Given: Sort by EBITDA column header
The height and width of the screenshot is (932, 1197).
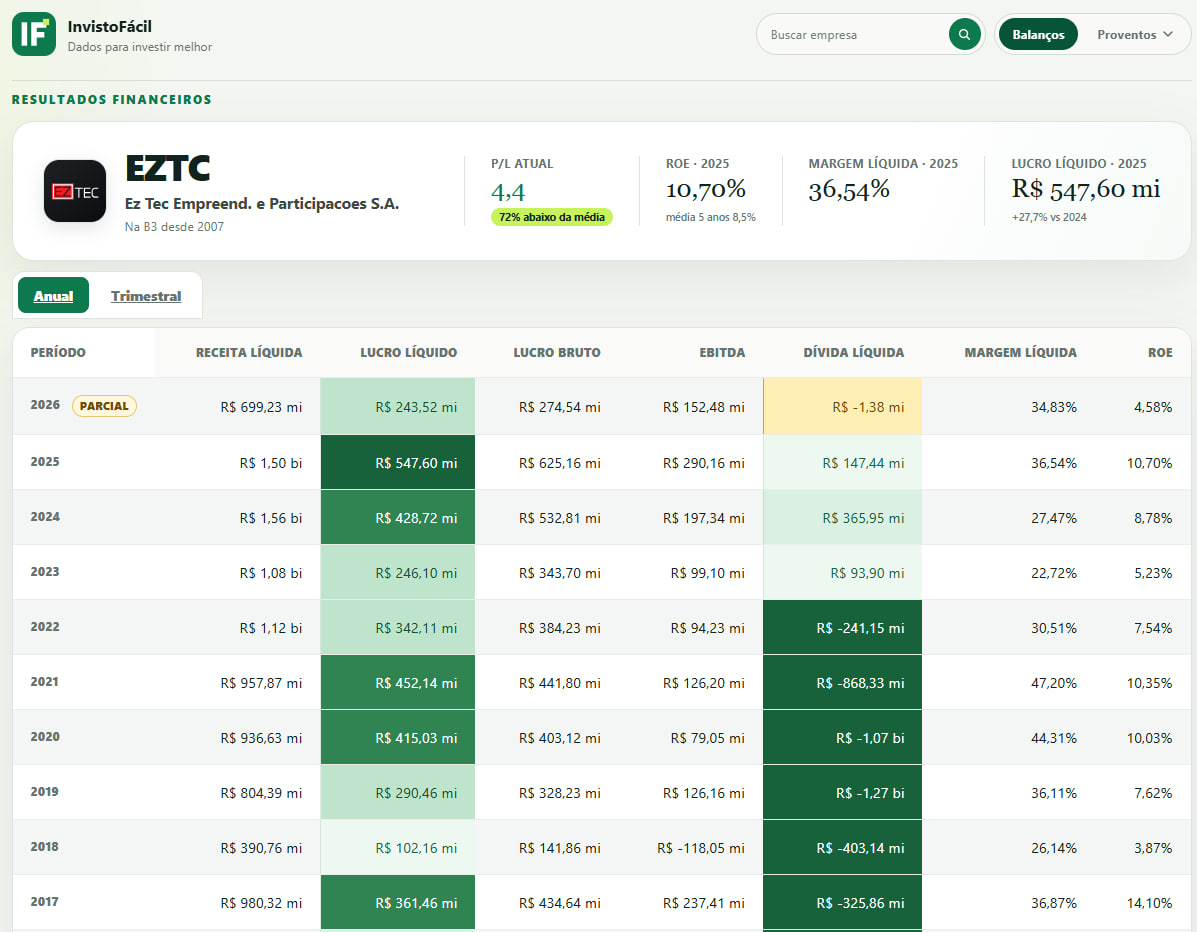Looking at the screenshot, I should pos(722,353).
